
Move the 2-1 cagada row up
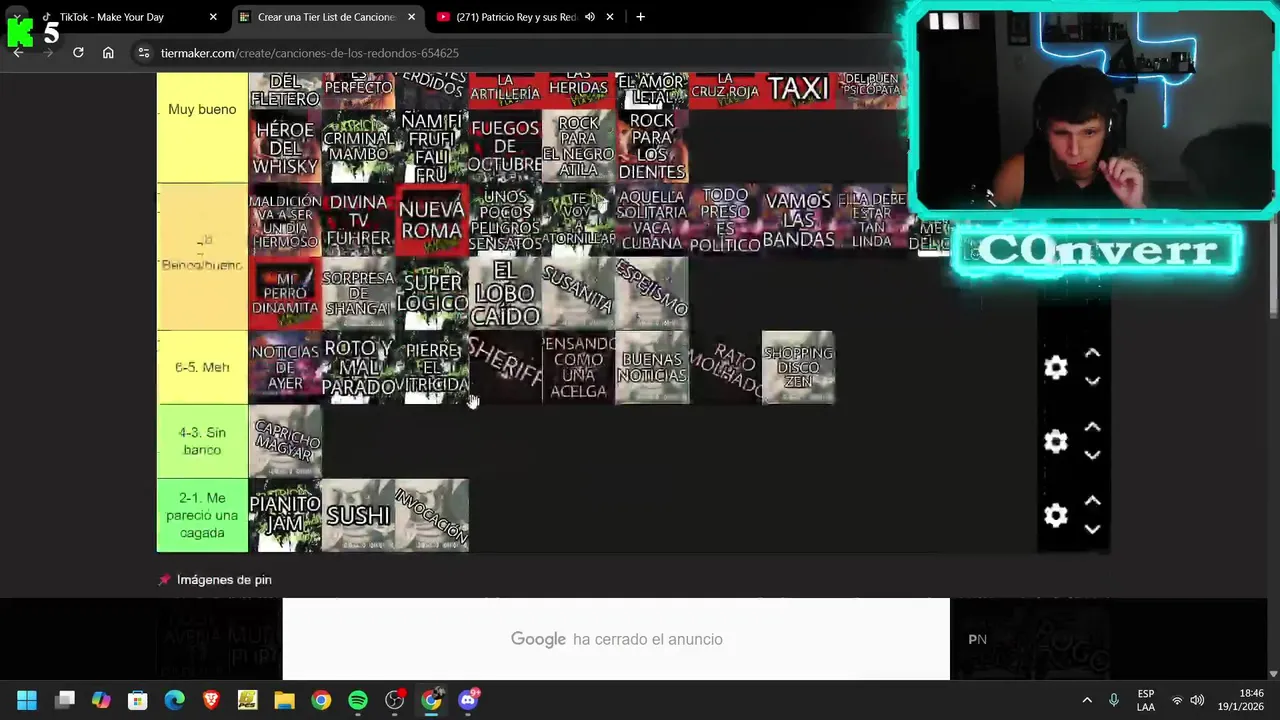1092,502
